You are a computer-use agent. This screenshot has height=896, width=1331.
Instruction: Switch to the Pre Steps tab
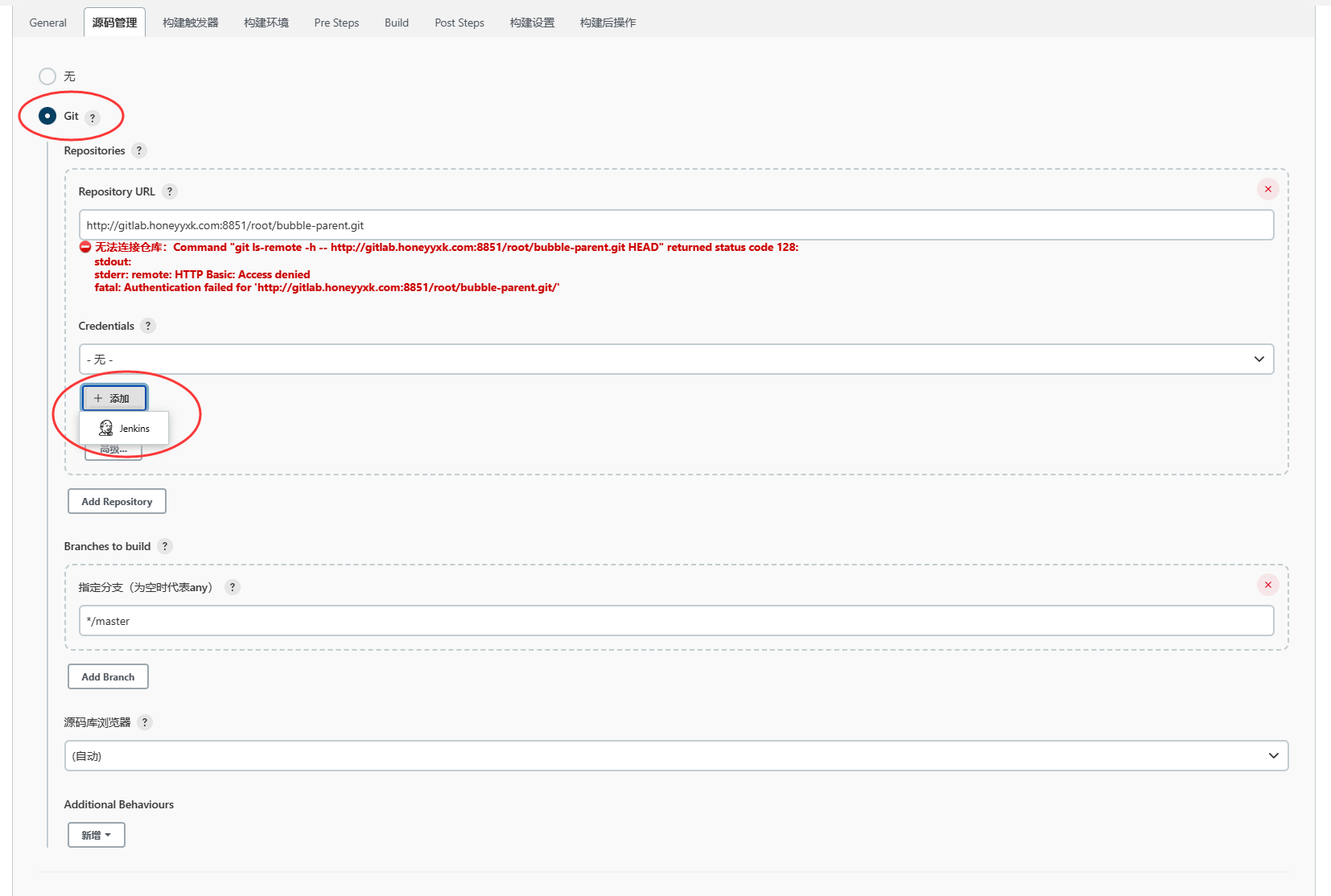[336, 23]
